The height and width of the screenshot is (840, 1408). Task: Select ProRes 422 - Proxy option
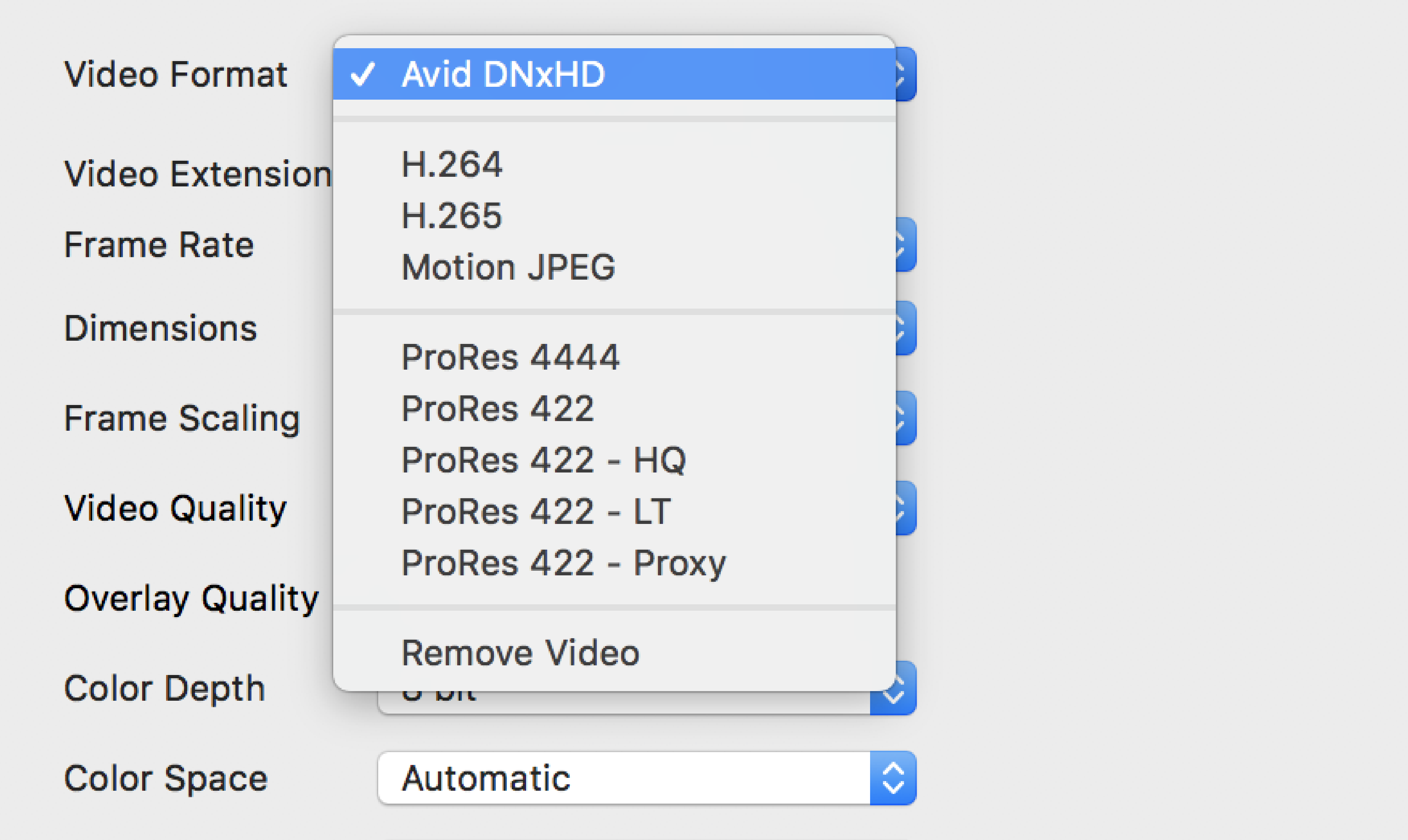click(614, 563)
